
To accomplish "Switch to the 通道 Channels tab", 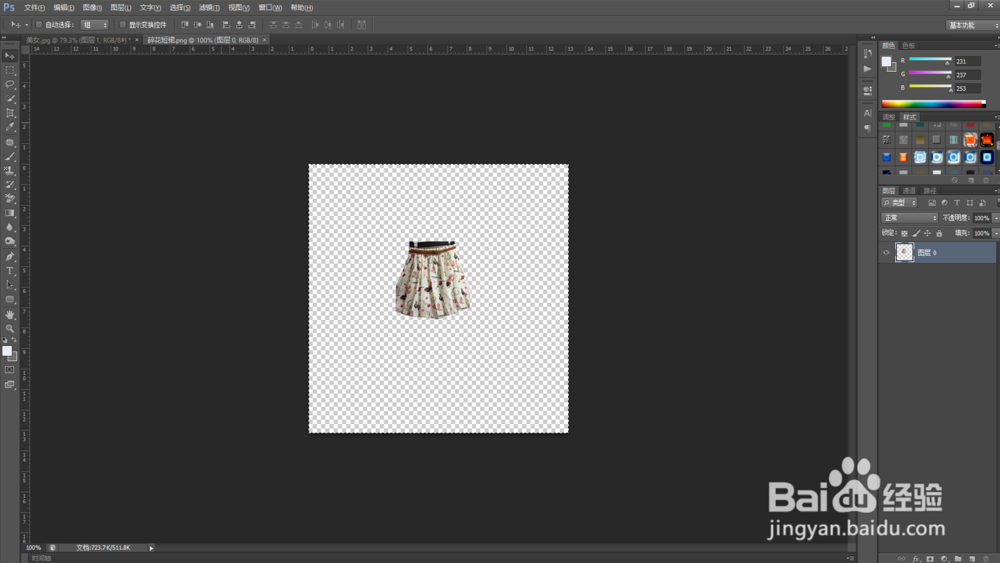I will pos(909,191).
